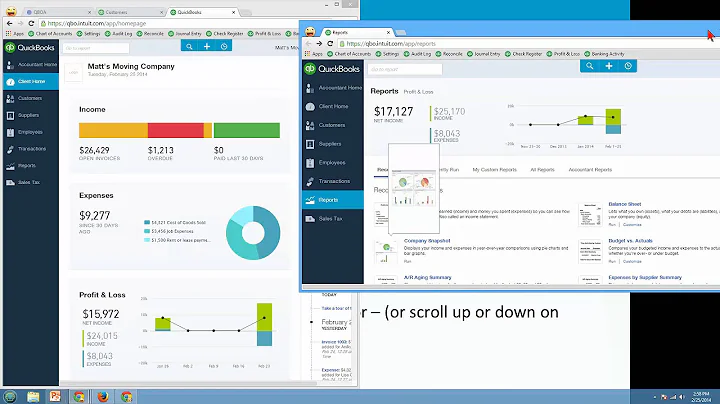
Task: Open PowerPoint from the Windows taskbar
Action: tap(55, 396)
